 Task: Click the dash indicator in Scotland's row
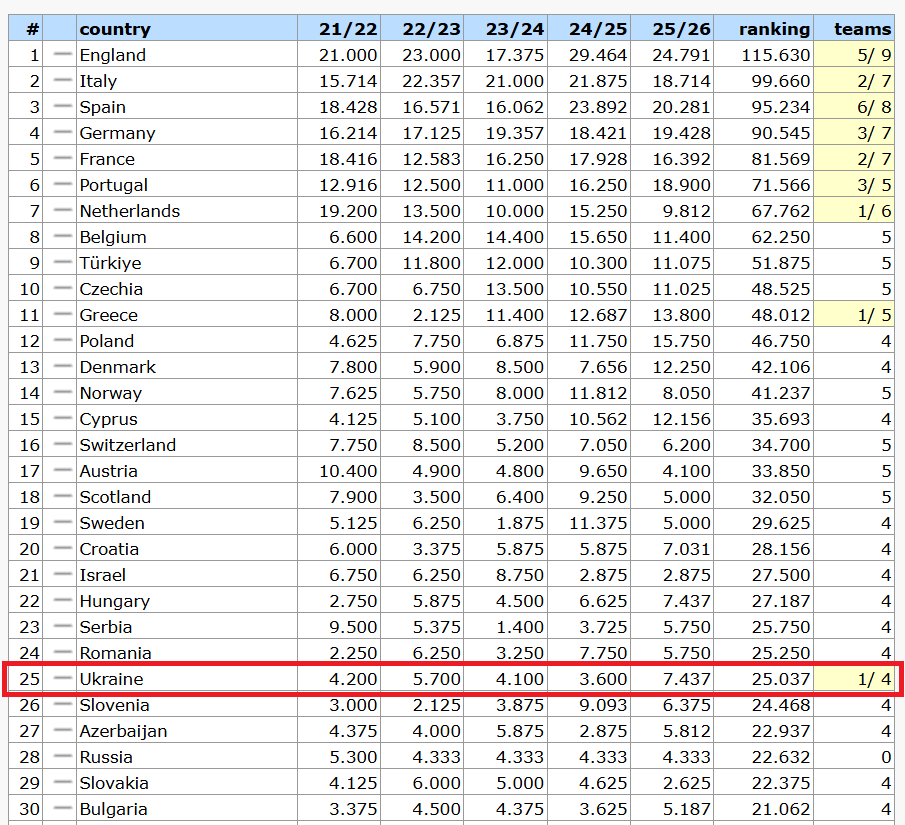[x=62, y=496]
